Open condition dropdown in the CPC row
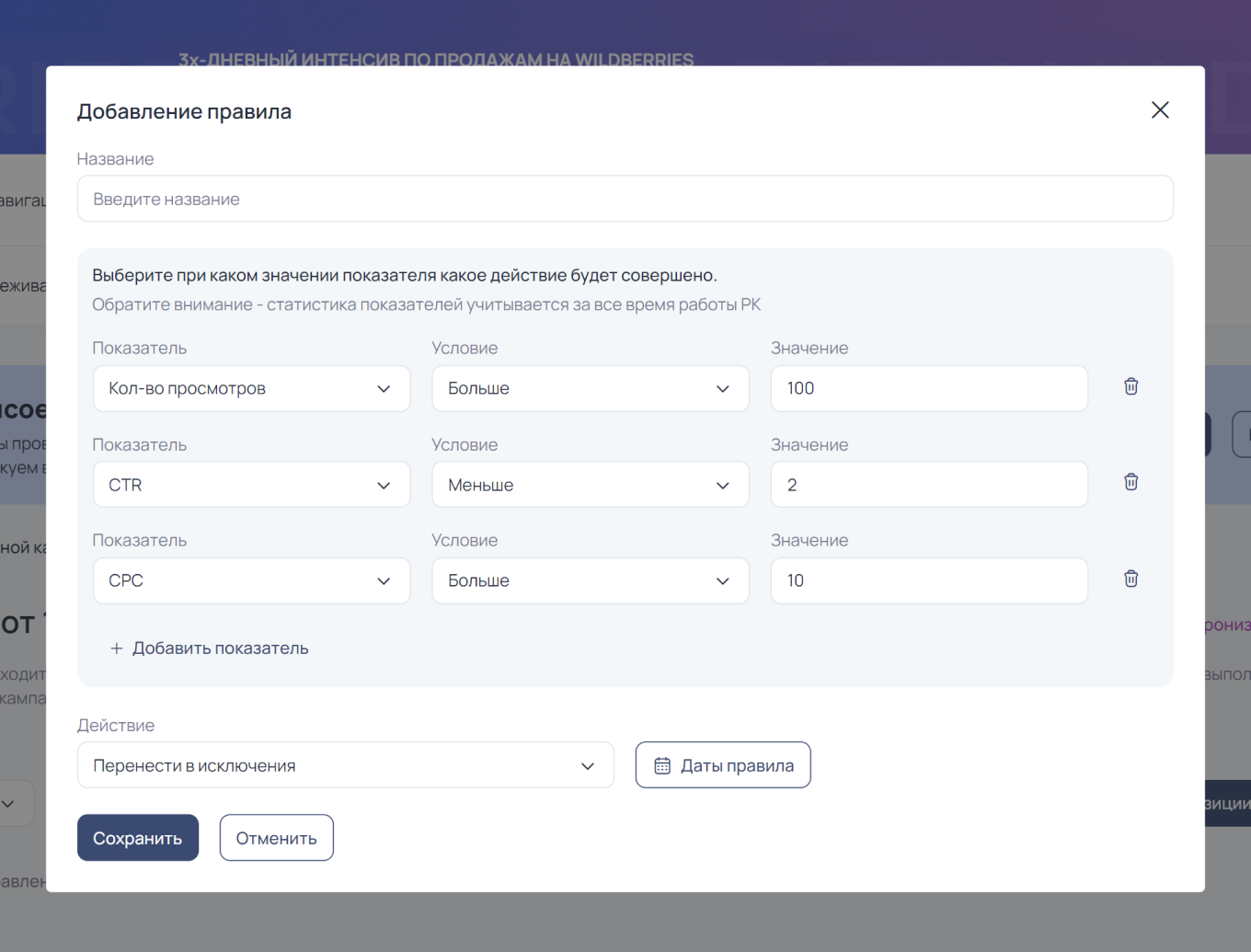1251x952 pixels. click(590, 581)
